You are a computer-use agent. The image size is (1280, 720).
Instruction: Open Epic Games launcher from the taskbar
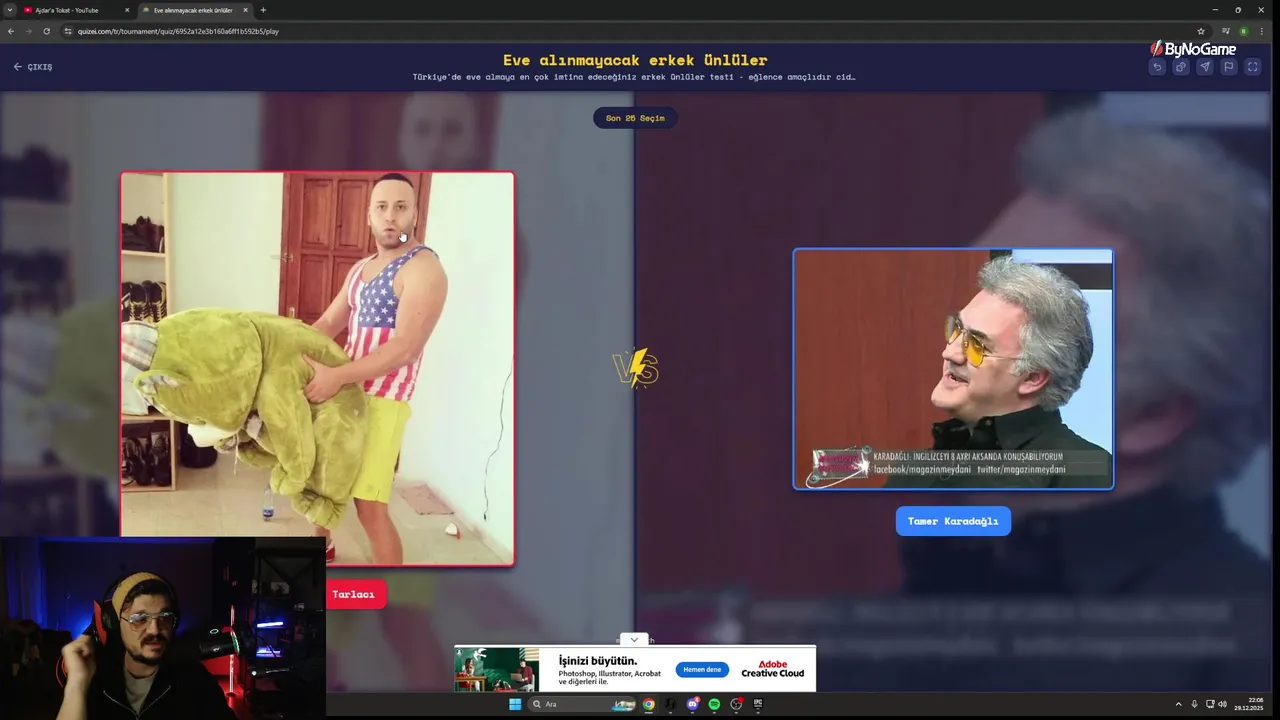coord(758,704)
